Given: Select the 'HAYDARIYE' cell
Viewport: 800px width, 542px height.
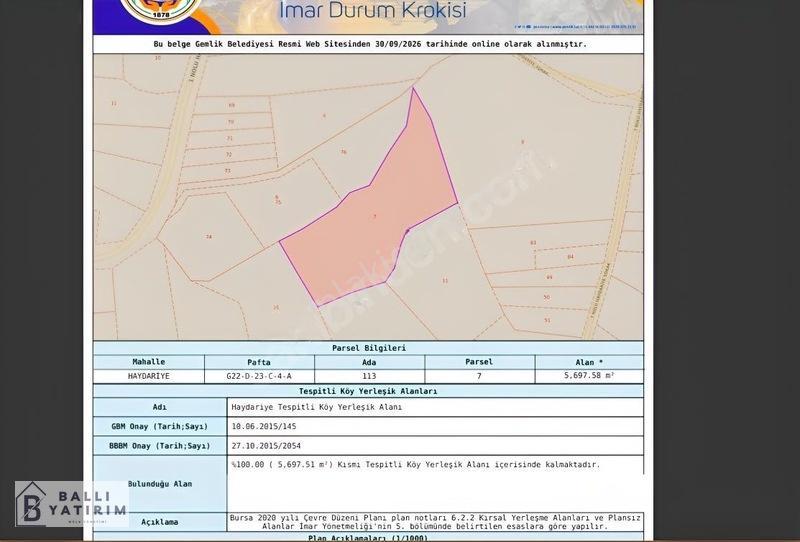Looking at the screenshot, I should click(x=149, y=376).
